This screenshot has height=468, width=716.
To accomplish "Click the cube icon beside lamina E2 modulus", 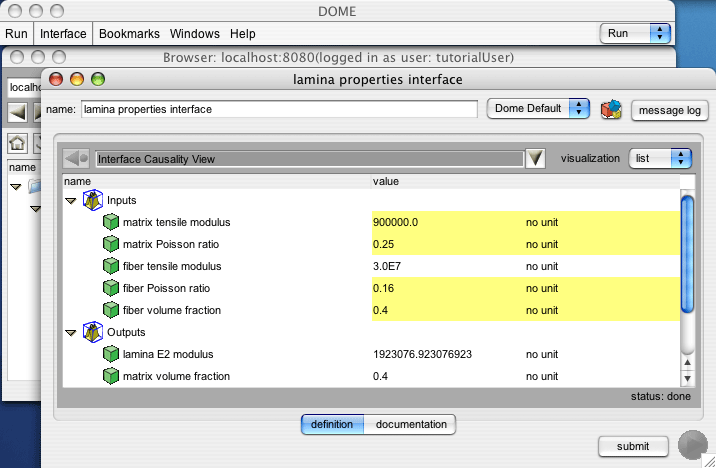I will [x=111, y=354].
